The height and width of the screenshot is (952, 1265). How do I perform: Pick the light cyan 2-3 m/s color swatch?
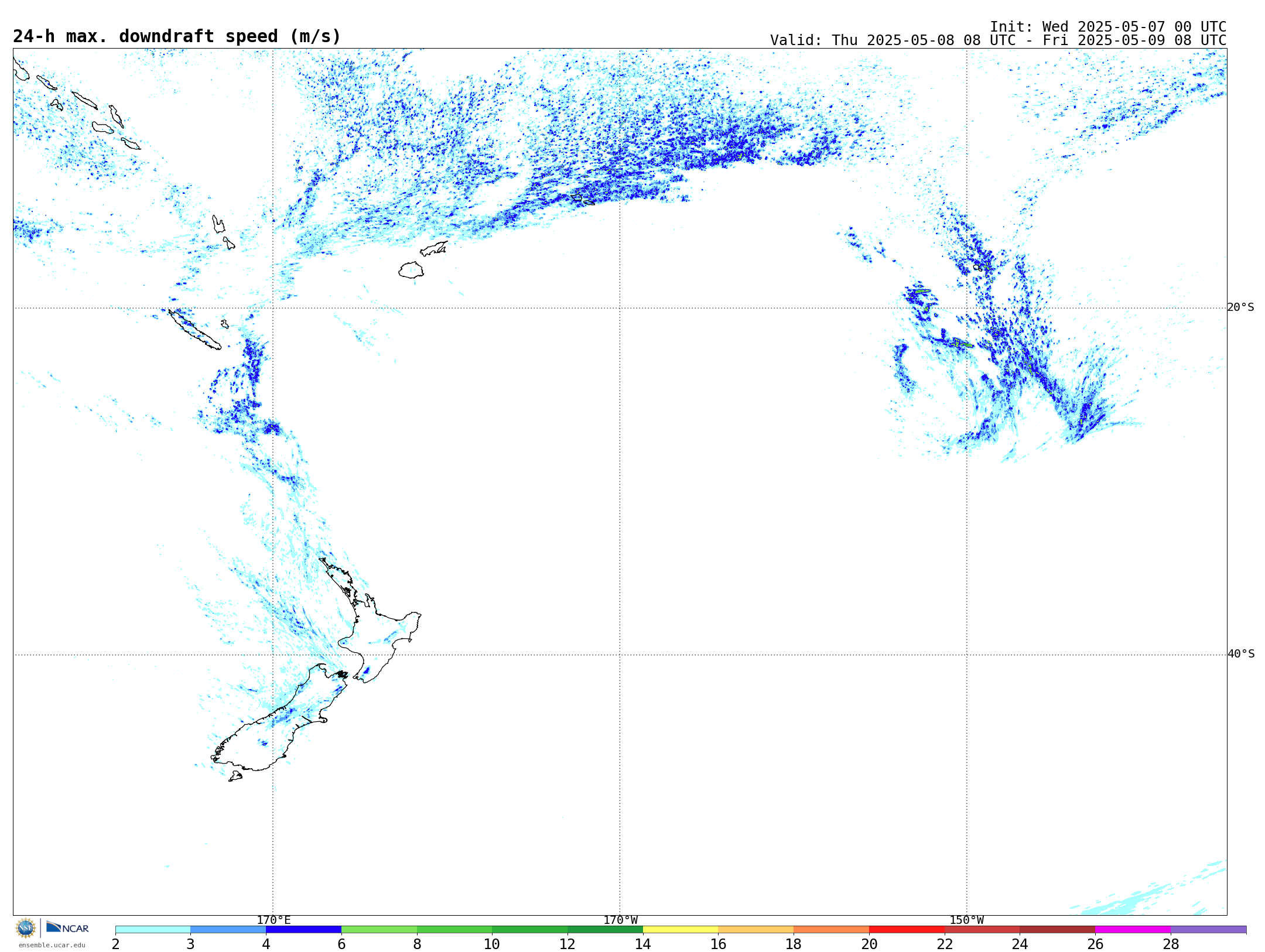153,930
